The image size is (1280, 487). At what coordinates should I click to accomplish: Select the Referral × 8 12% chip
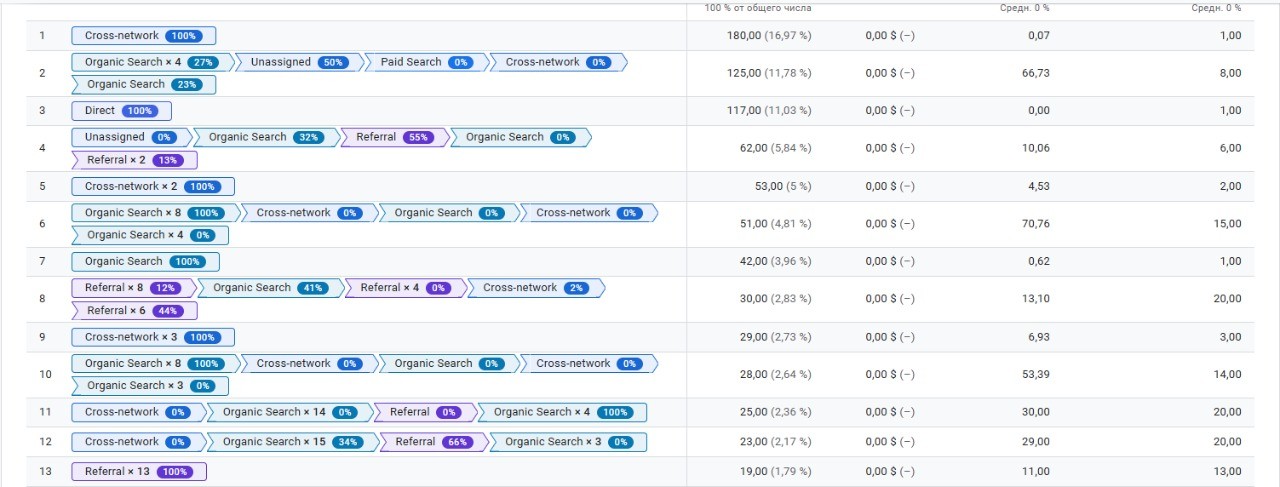[131, 288]
